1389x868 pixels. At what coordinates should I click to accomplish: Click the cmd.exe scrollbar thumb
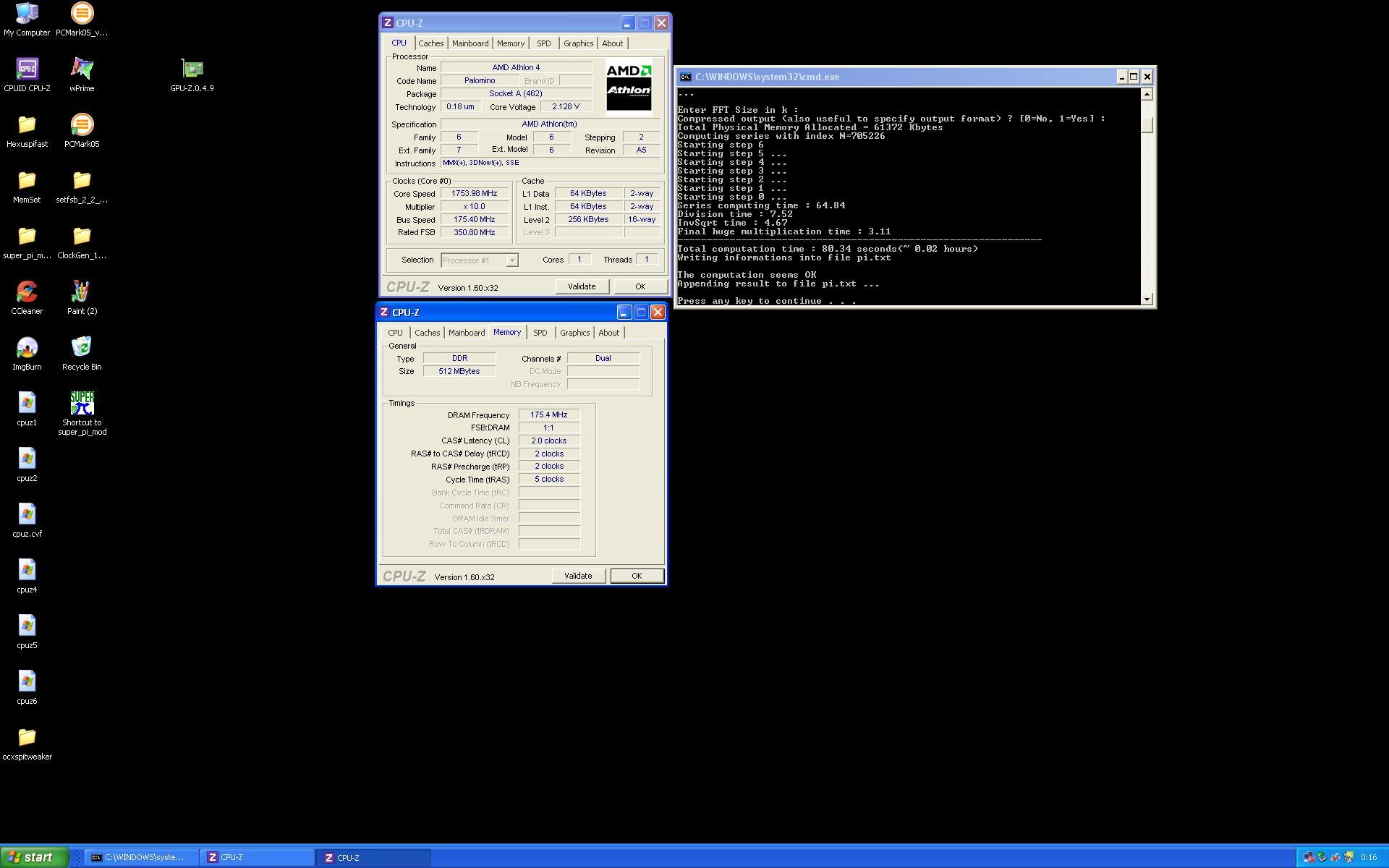coord(1147,124)
